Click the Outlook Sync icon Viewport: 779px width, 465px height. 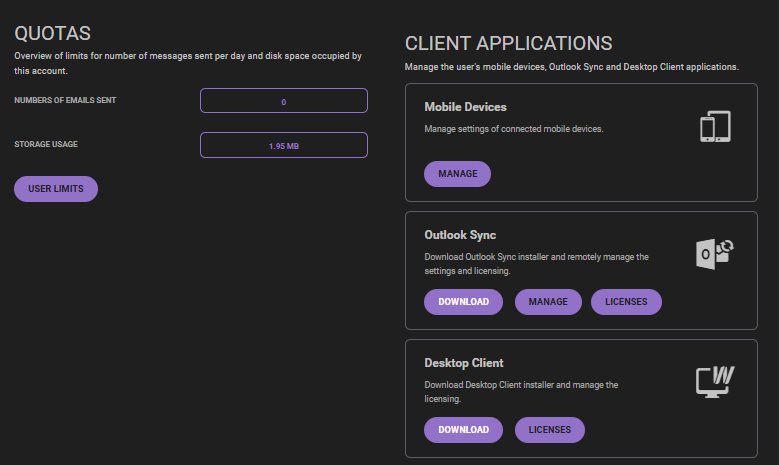(x=715, y=254)
